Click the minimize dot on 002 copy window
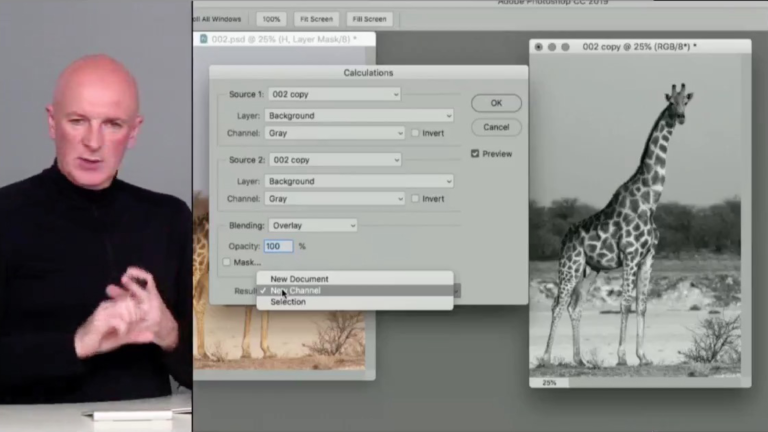 click(x=552, y=46)
